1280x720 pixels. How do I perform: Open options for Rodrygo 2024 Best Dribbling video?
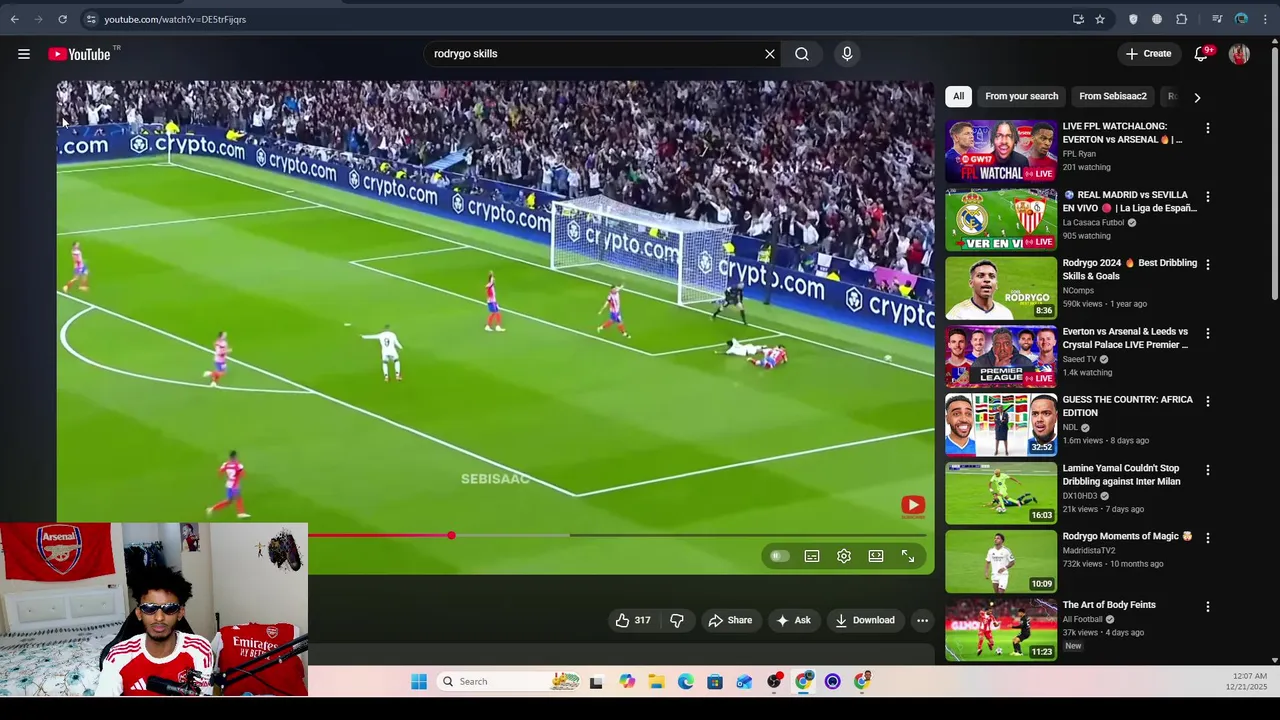click(x=1207, y=264)
